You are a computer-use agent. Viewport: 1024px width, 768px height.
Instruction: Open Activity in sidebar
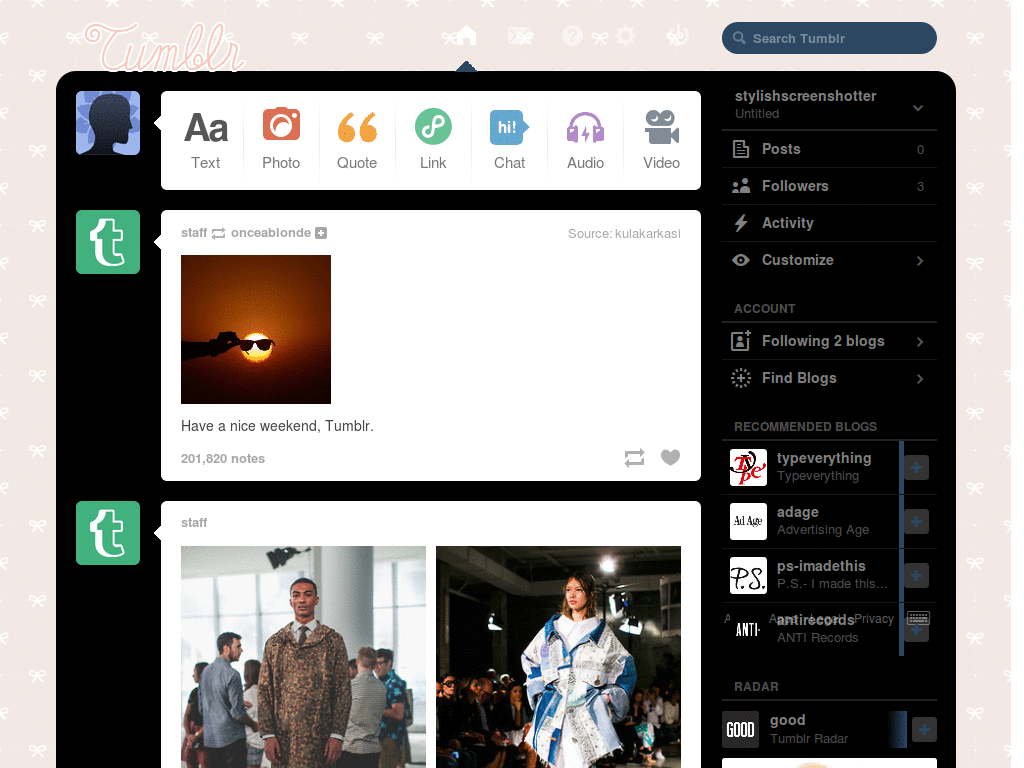(x=829, y=223)
